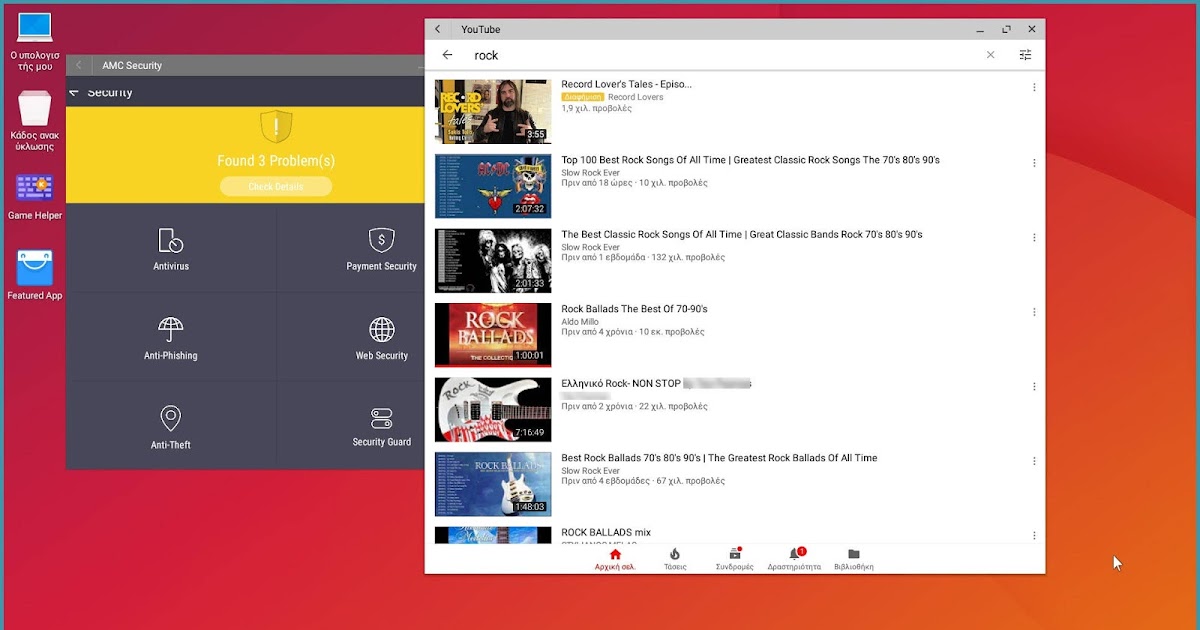Play Top 100 Best Rock Songs thumbnail
The width and height of the screenshot is (1200, 630).
pyautogui.click(x=493, y=186)
